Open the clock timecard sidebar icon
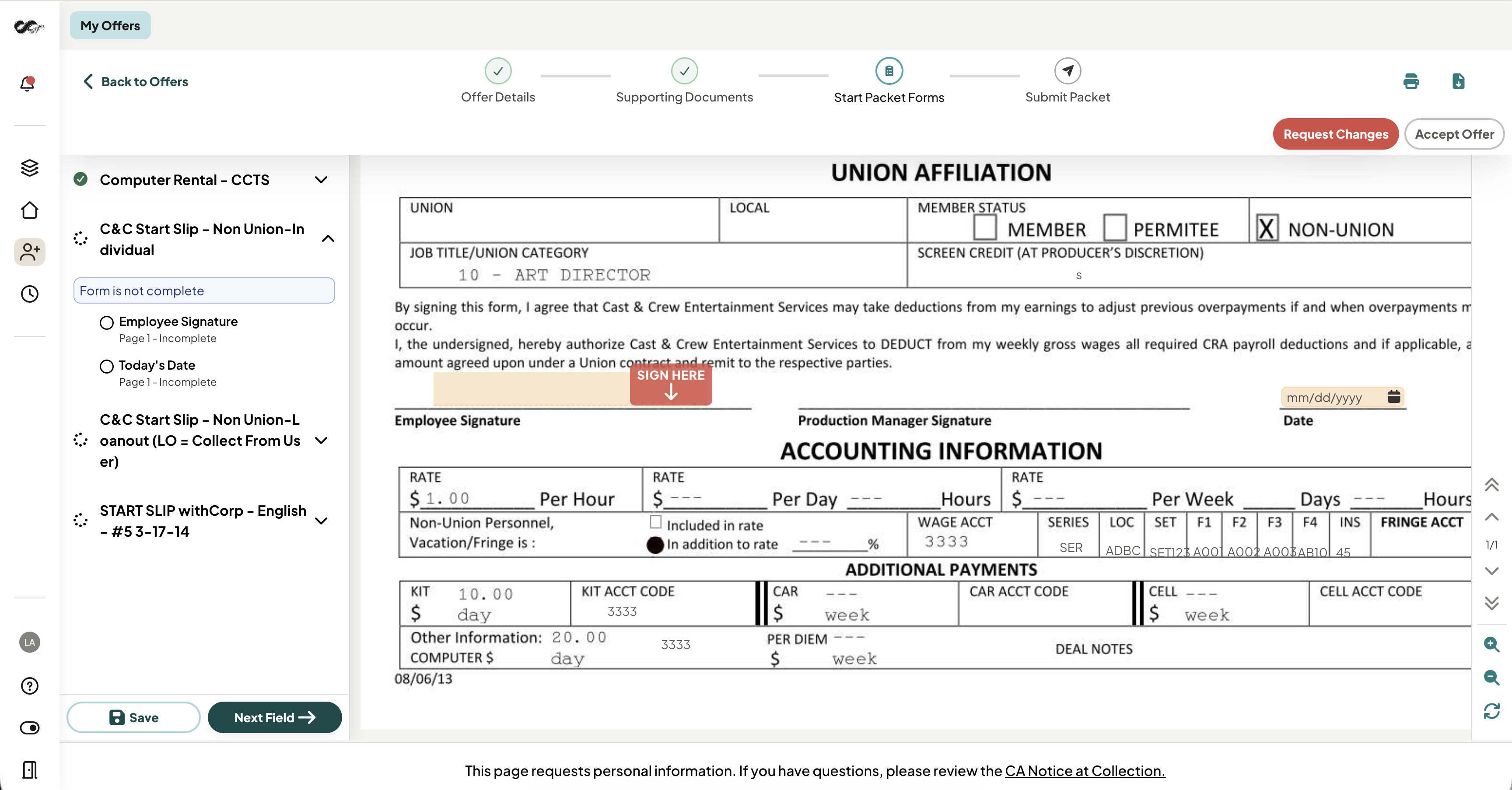 29,294
